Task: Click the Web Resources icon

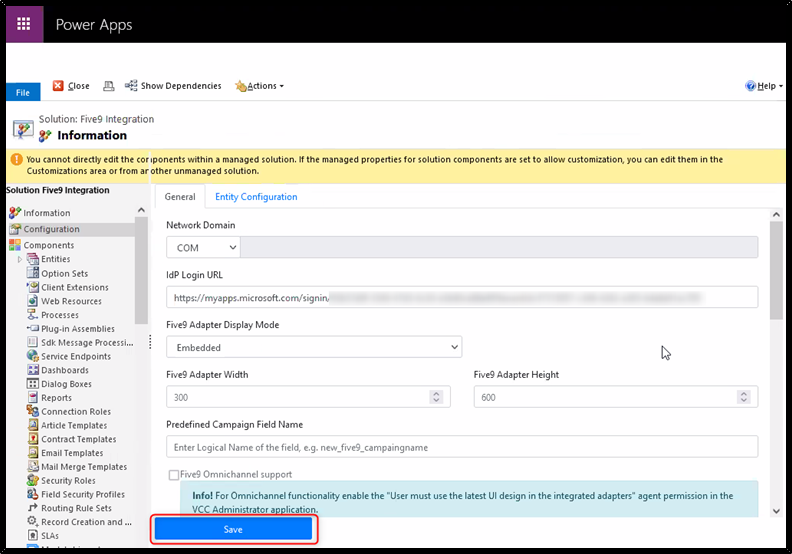Action: 33,300
